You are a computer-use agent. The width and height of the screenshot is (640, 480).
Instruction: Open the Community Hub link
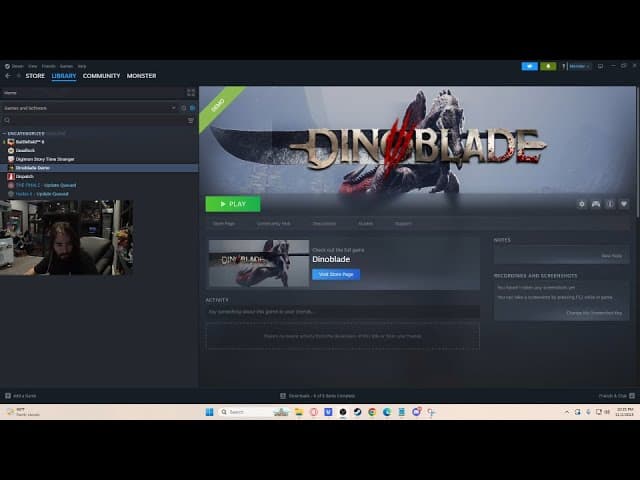(x=273, y=224)
